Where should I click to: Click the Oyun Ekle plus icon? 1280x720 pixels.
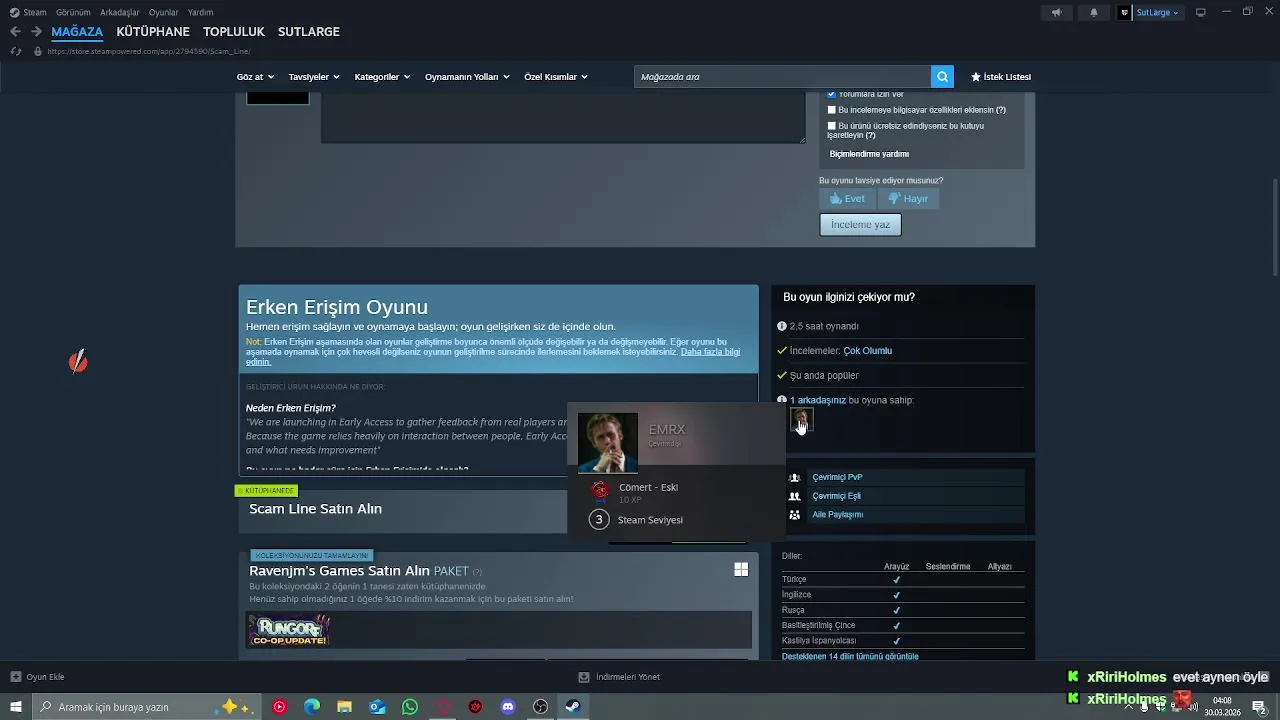tap(15, 677)
